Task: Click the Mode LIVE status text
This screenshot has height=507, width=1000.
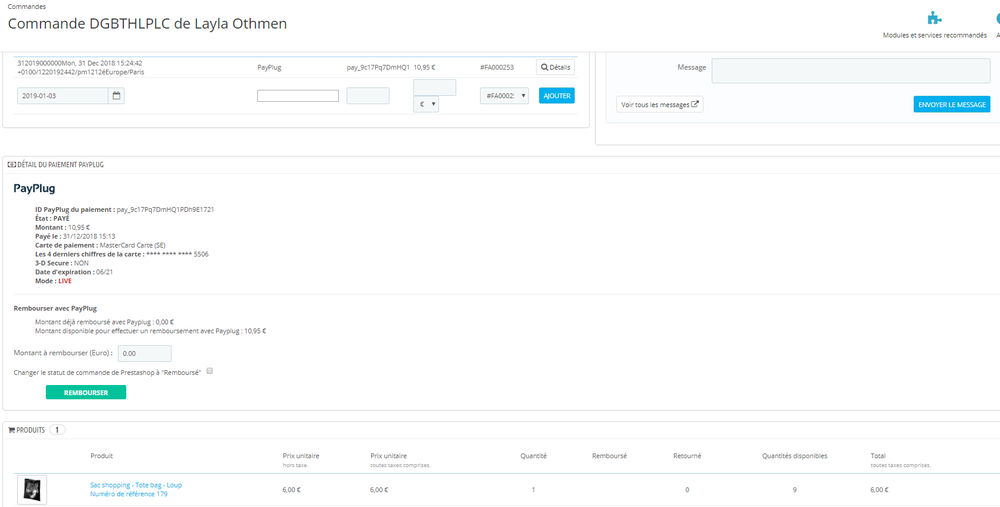Action: (x=54, y=281)
